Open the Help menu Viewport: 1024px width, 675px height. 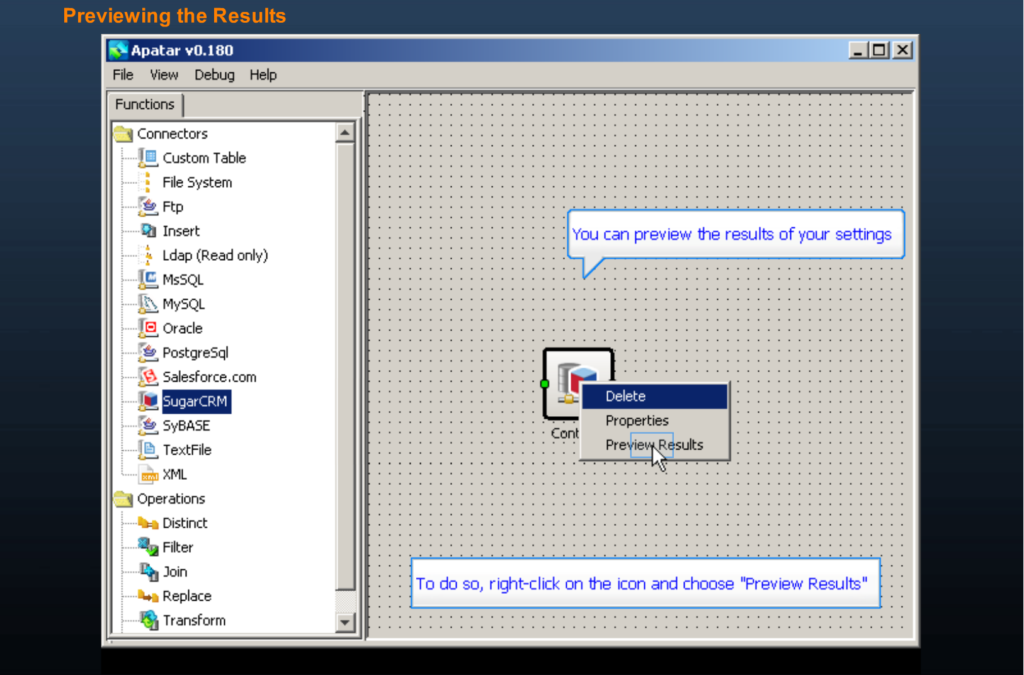coord(263,75)
